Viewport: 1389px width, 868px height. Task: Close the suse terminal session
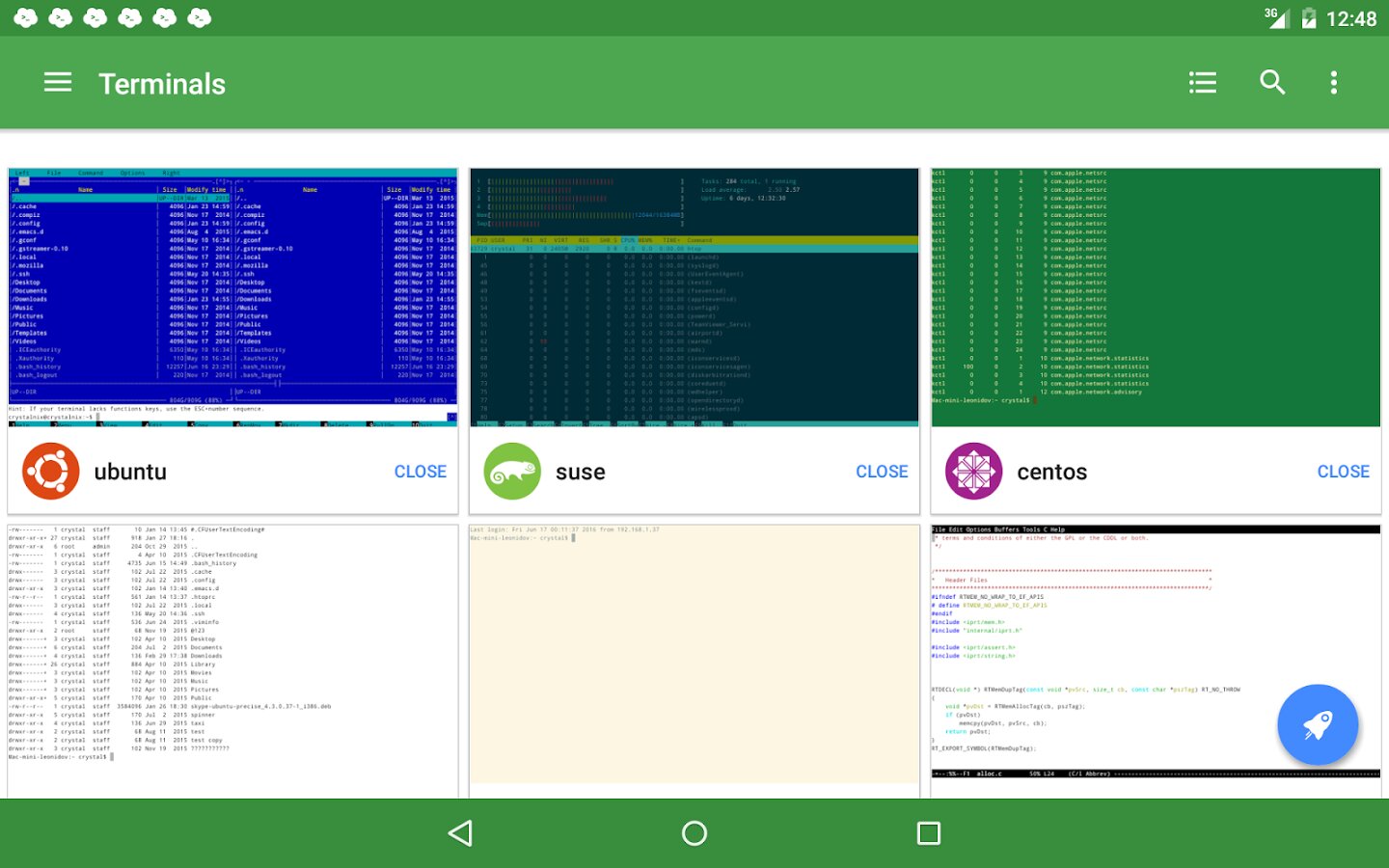click(x=882, y=472)
